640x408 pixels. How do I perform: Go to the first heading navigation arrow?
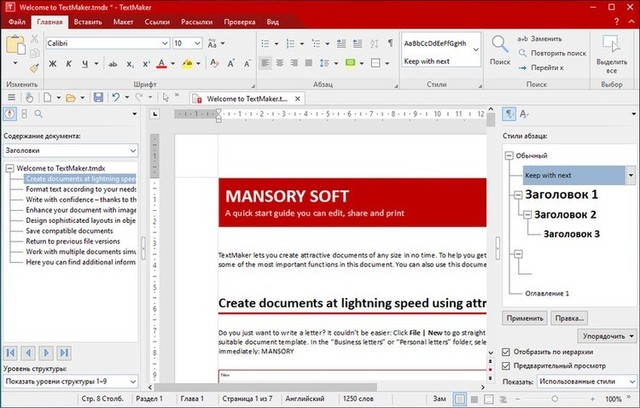[x=11, y=353]
